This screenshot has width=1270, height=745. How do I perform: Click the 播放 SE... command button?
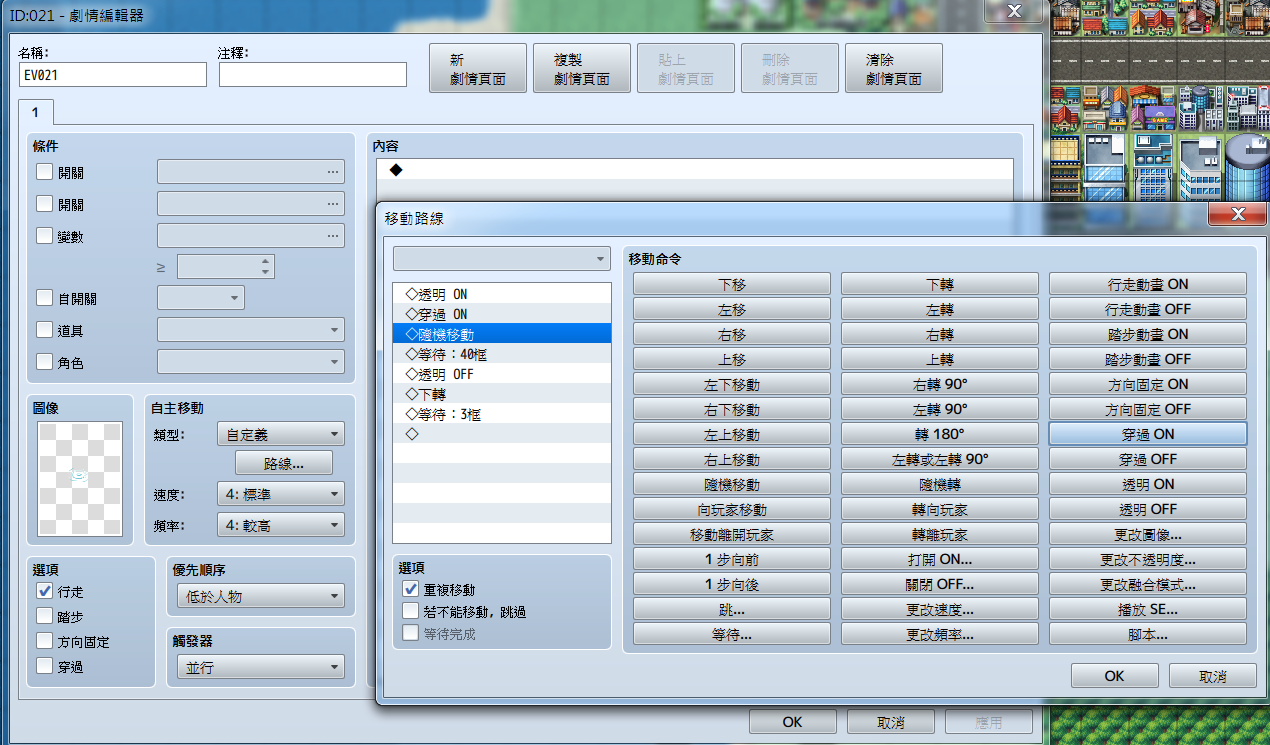[x=1147, y=609]
